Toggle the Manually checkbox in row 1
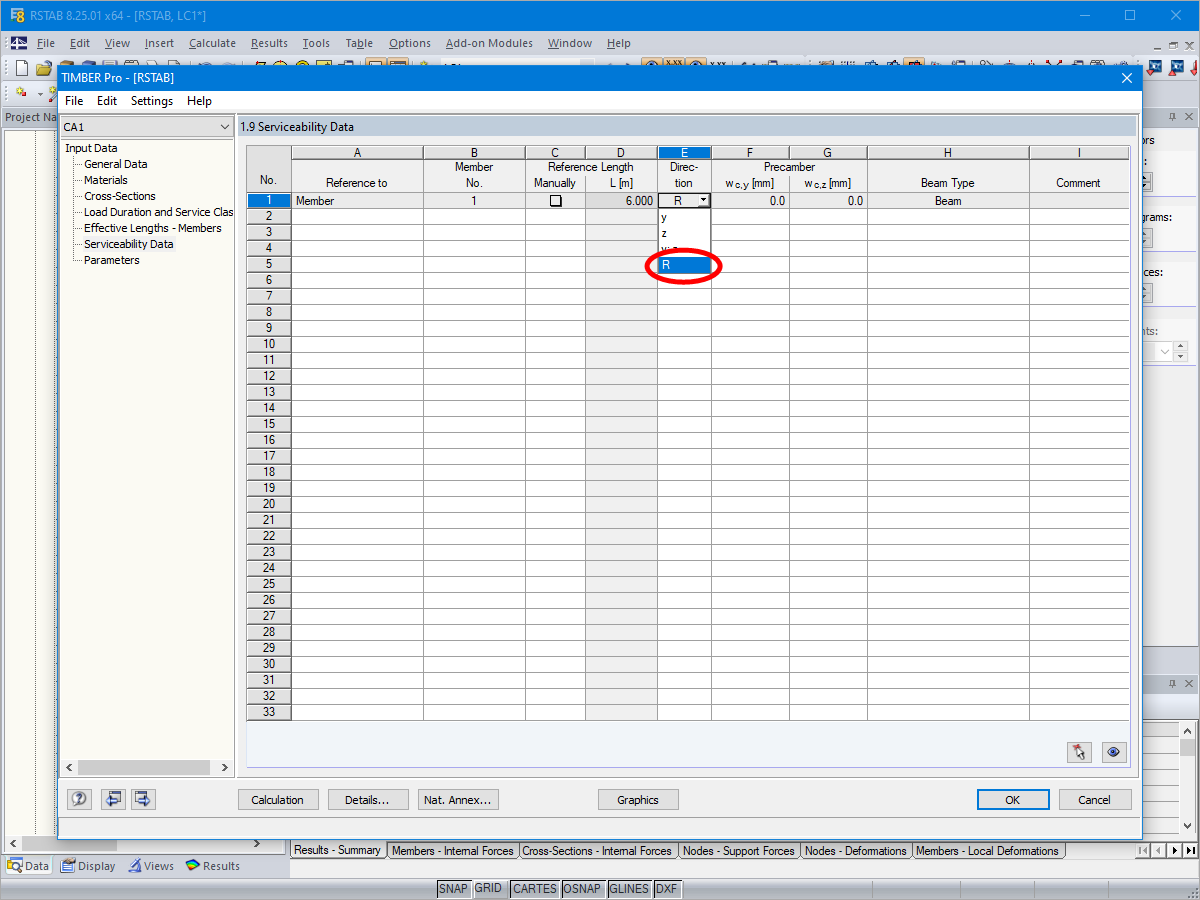The height and width of the screenshot is (900, 1200). click(555, 201)
